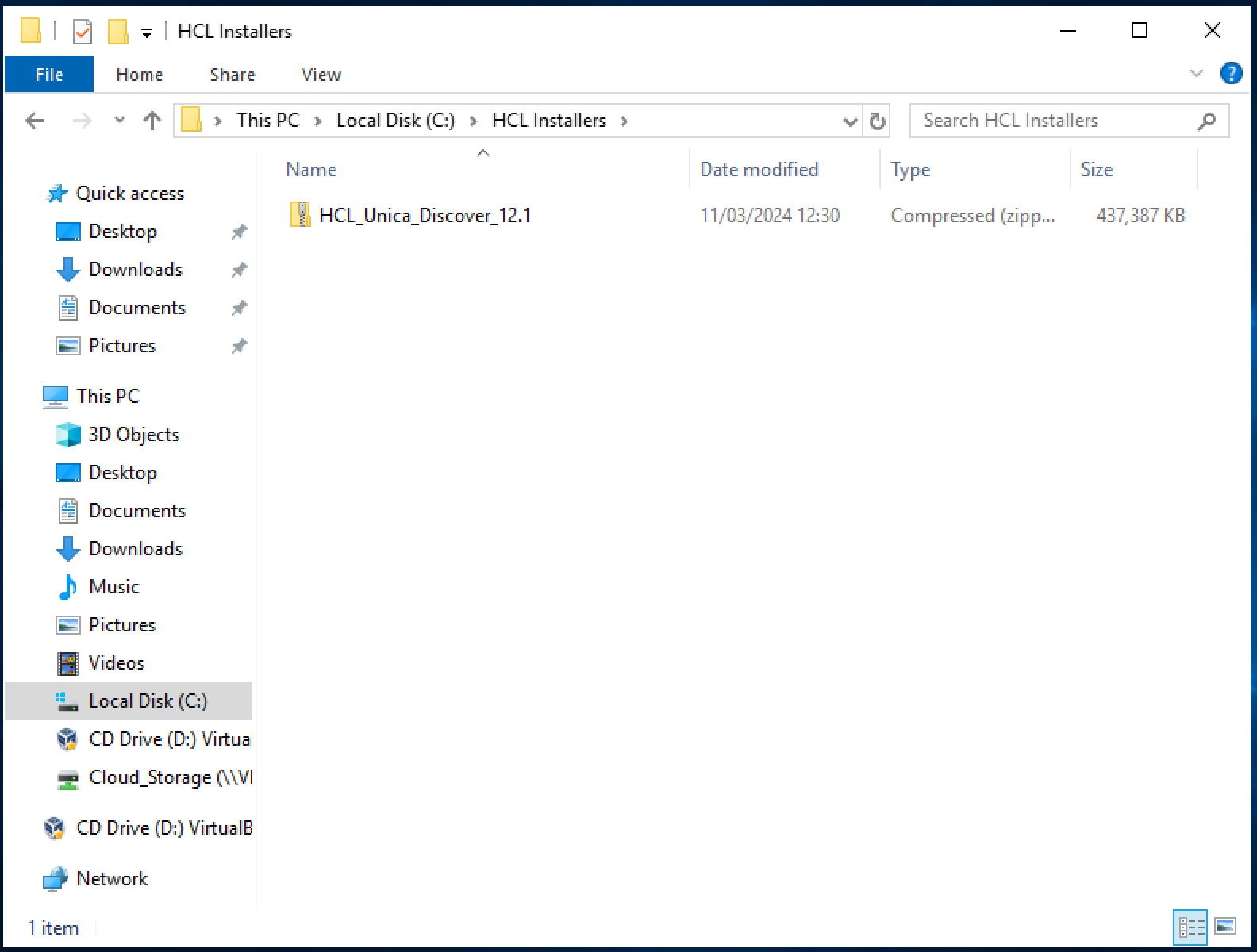
Task: Open Documents under Quick access
Action: 137,308
